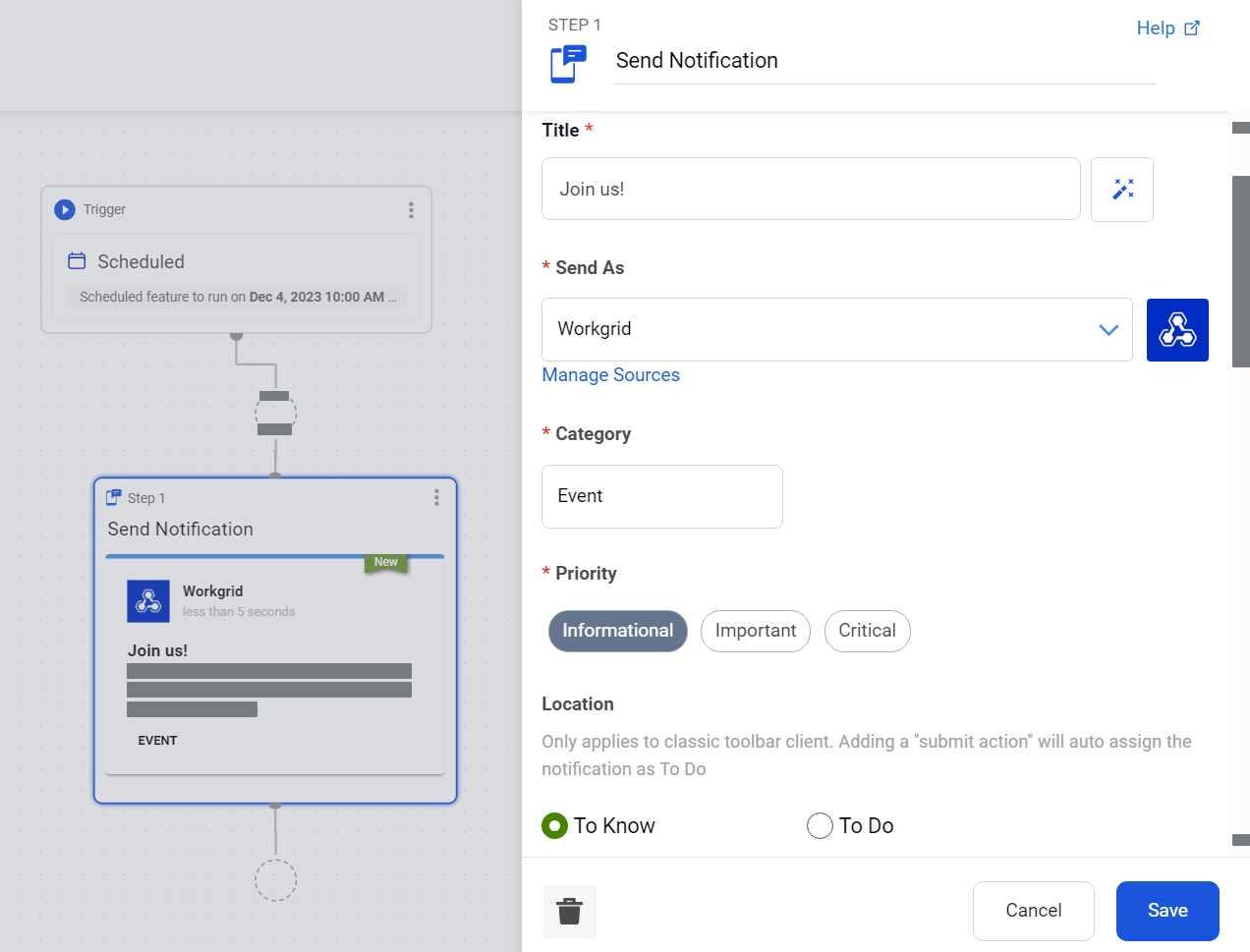The height and width of the screenshot is (952, 1250).
Task: Click the Manage Sources link
Action: tap(611, 375)
